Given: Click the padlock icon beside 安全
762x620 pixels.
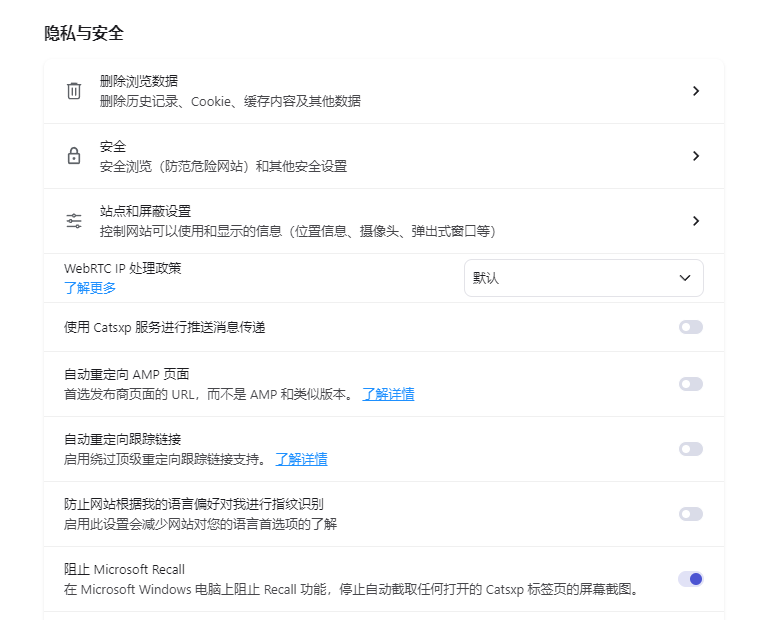Looking at the screenshot, I should tap(74, 156).
